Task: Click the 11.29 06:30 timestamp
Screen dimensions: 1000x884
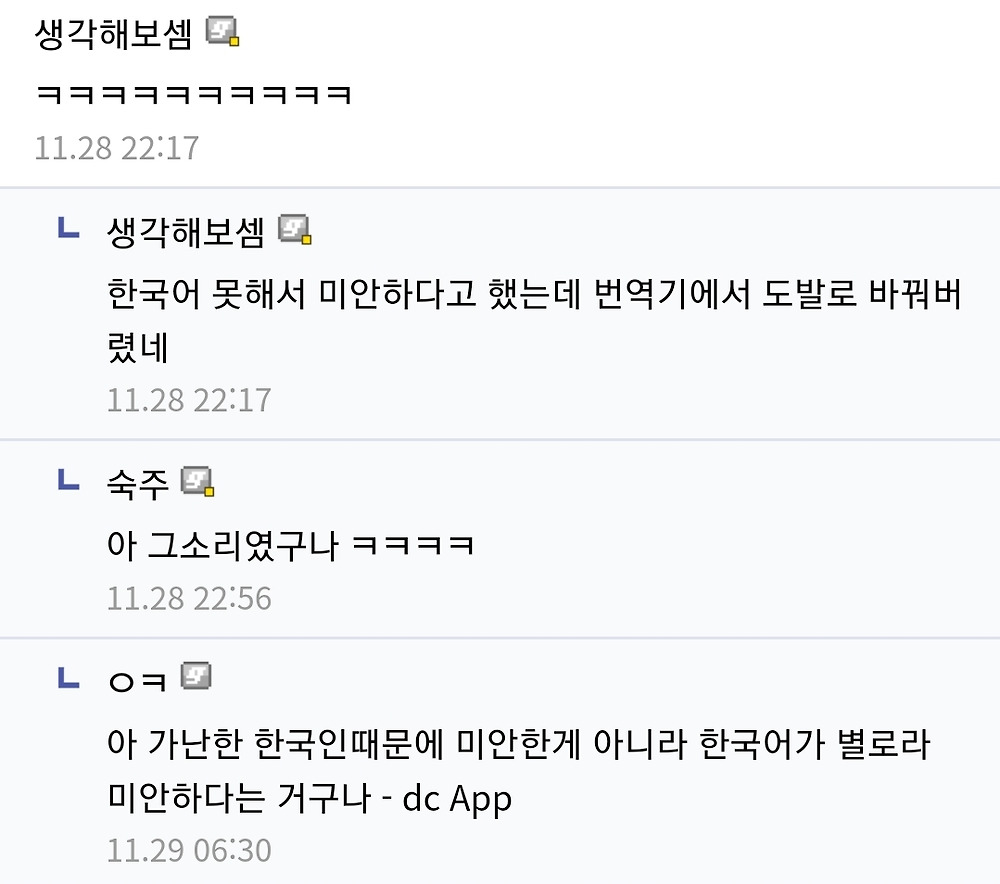Action: point(189,850)
